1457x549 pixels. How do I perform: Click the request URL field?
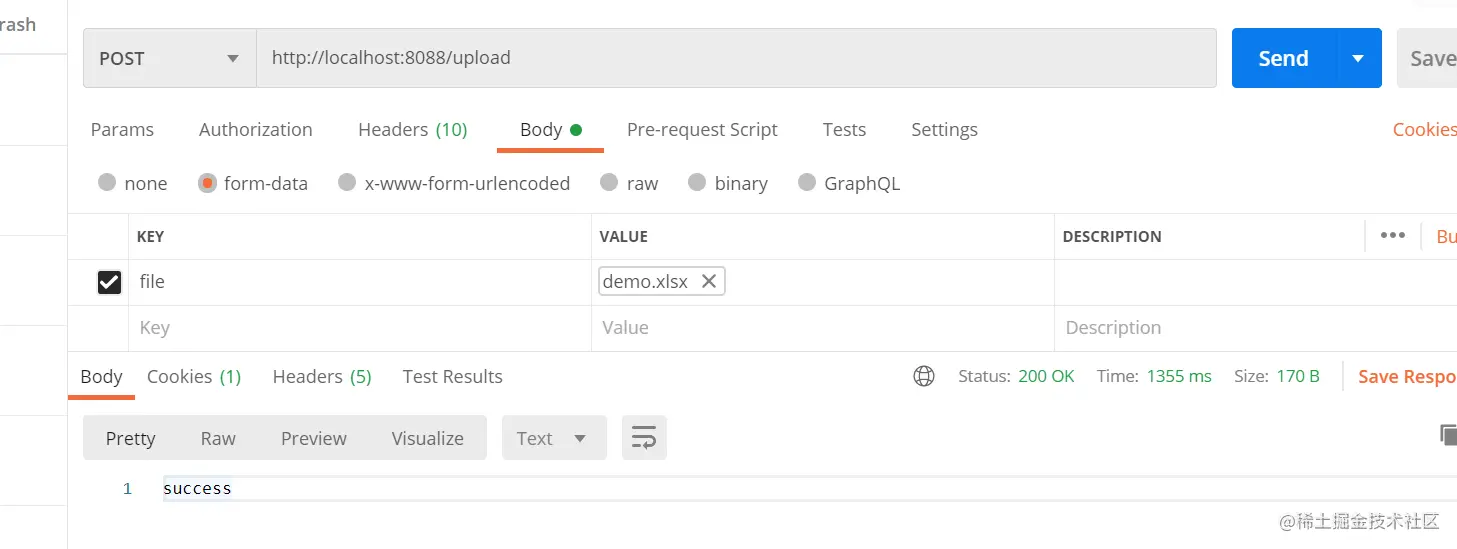pyautogui.click(x=736, y=58)
